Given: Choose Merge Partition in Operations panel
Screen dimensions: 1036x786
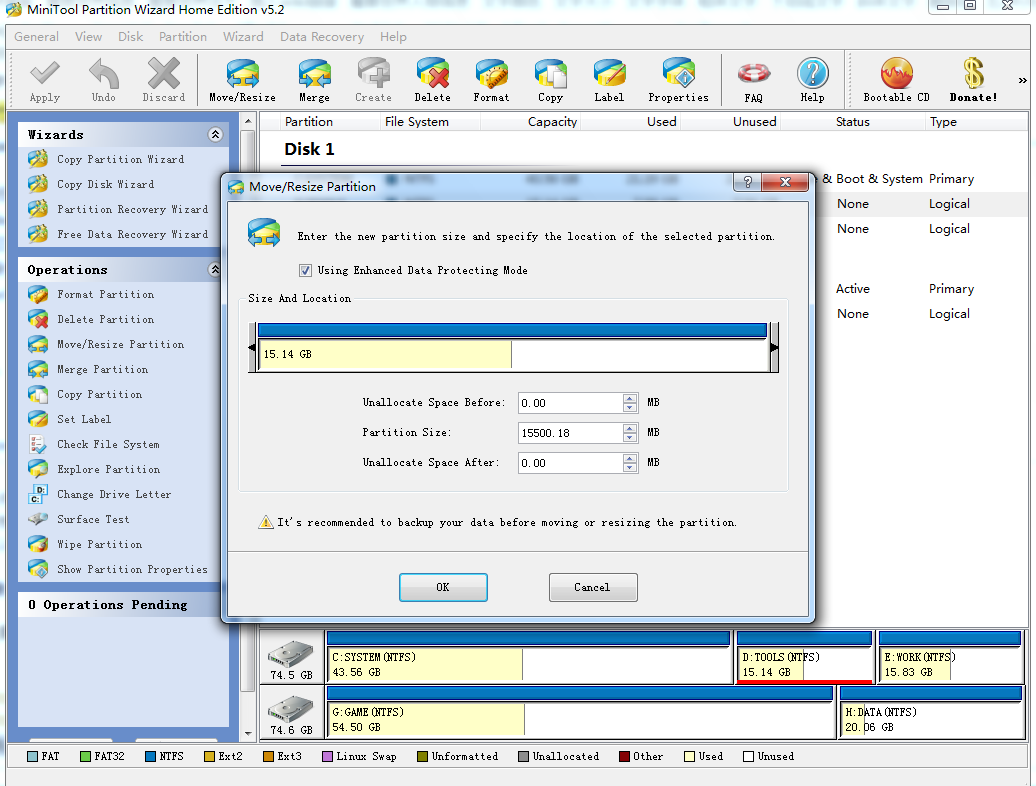Looking at the screenshot, I should point(102,370).
